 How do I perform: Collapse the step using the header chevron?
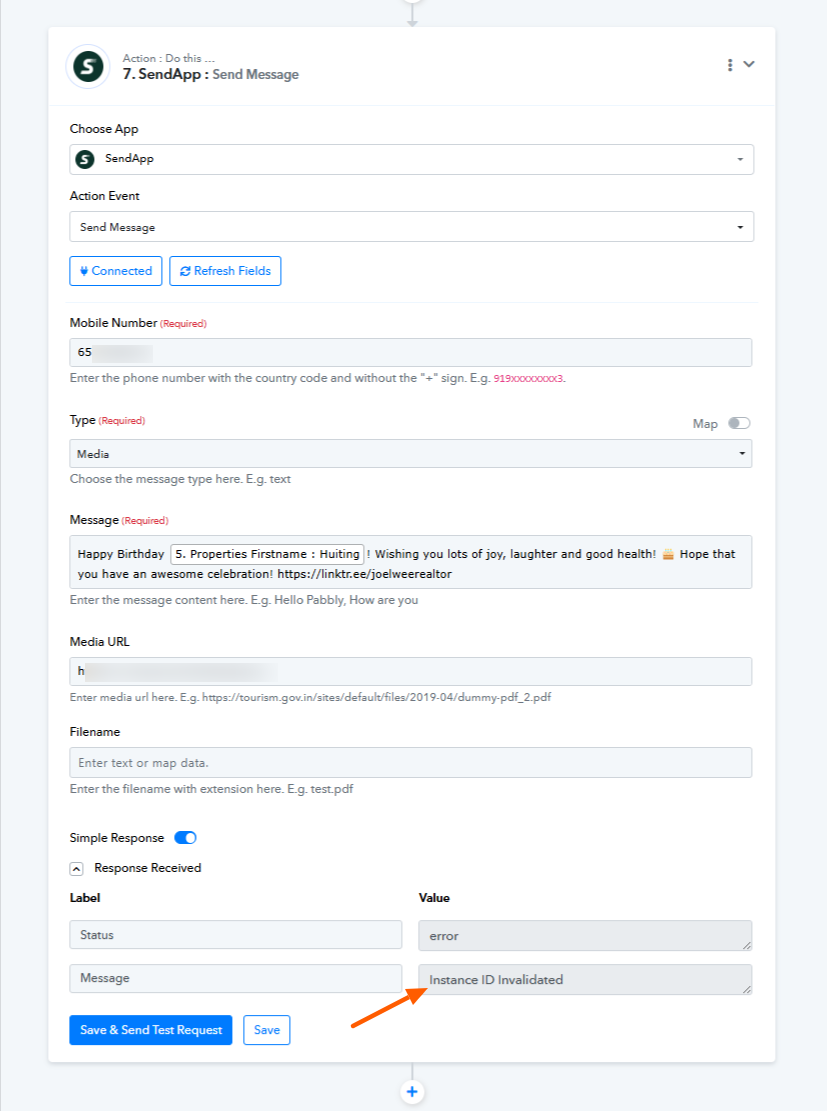pyautogui.click(x=749, y=64)
